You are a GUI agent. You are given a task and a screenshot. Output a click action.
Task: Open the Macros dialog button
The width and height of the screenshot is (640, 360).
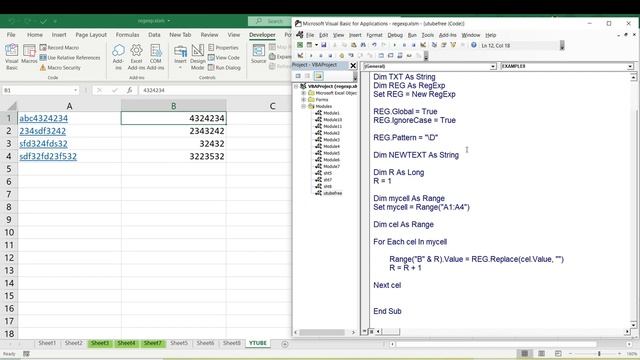(x=29, y=54)
